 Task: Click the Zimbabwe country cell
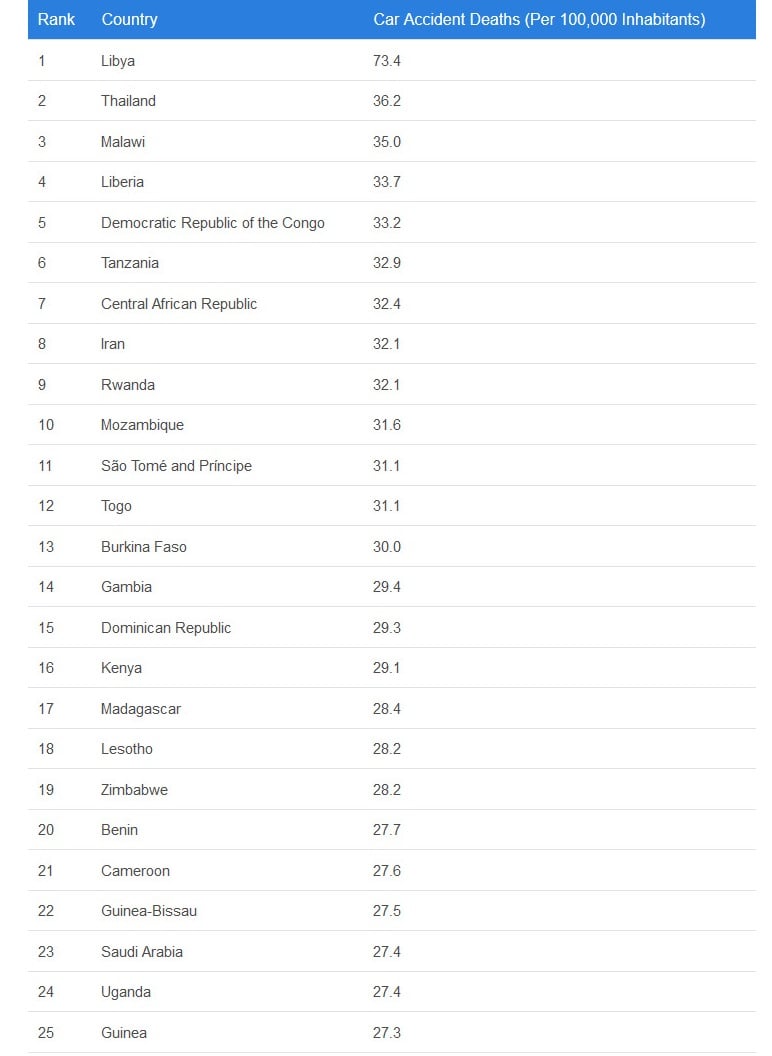click(134, 790)
